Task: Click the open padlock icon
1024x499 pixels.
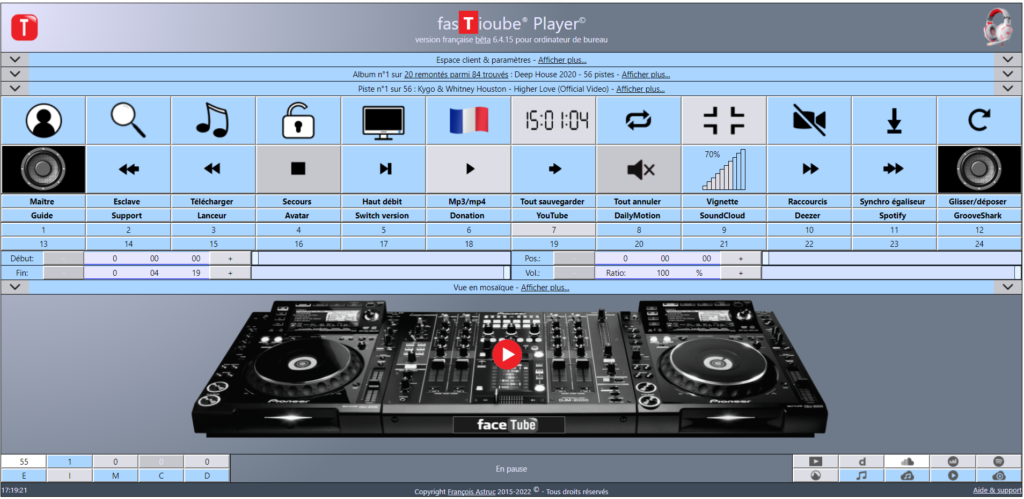Action: pos(298,120)
